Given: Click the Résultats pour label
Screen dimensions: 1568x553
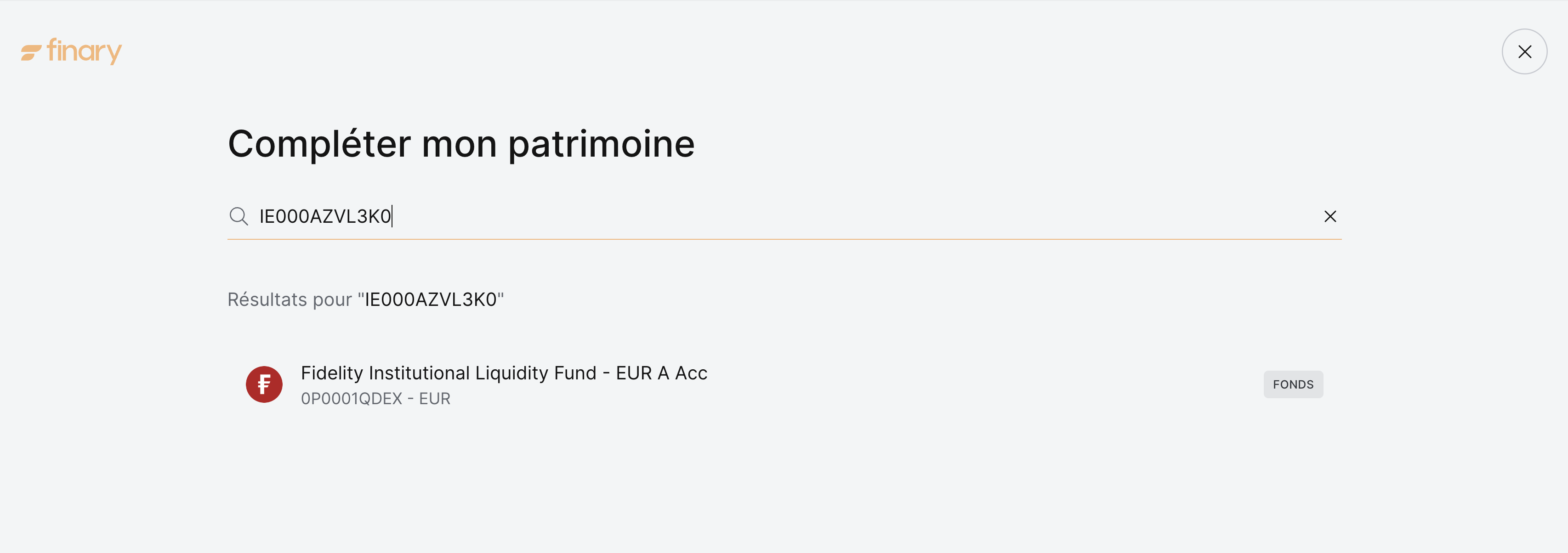Looking at the screenshot, I should 289,299.
